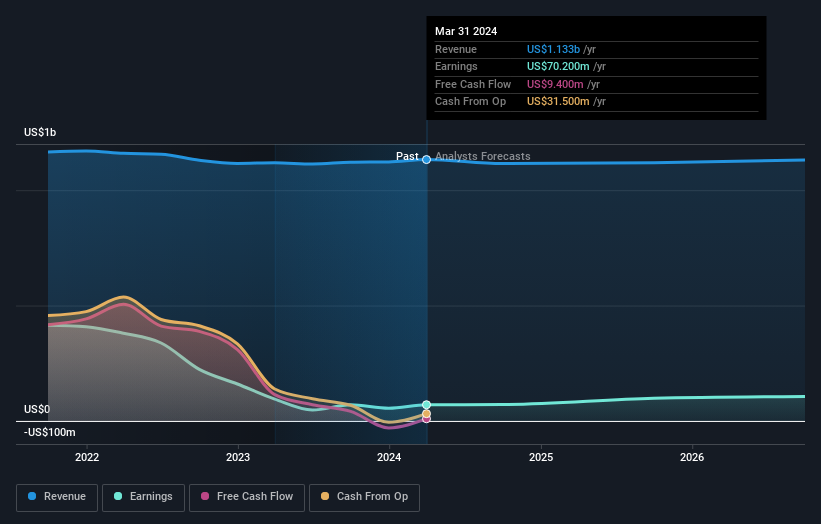Click the US$9.400m free cash flow value
This screenshot has height=524, width=821.
pyautogui.click(x=555, y=84)
